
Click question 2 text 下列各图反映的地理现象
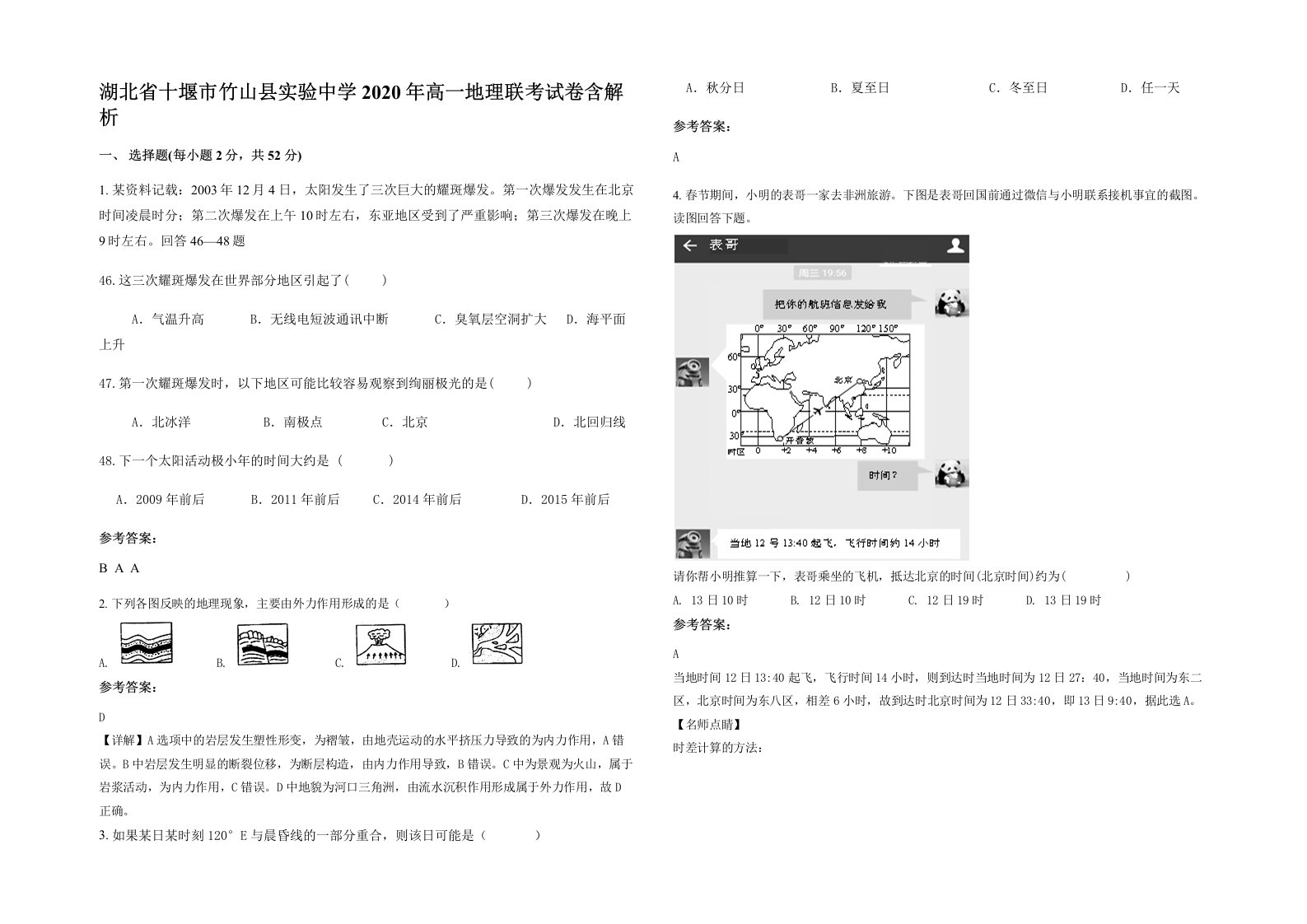[274, 604]
